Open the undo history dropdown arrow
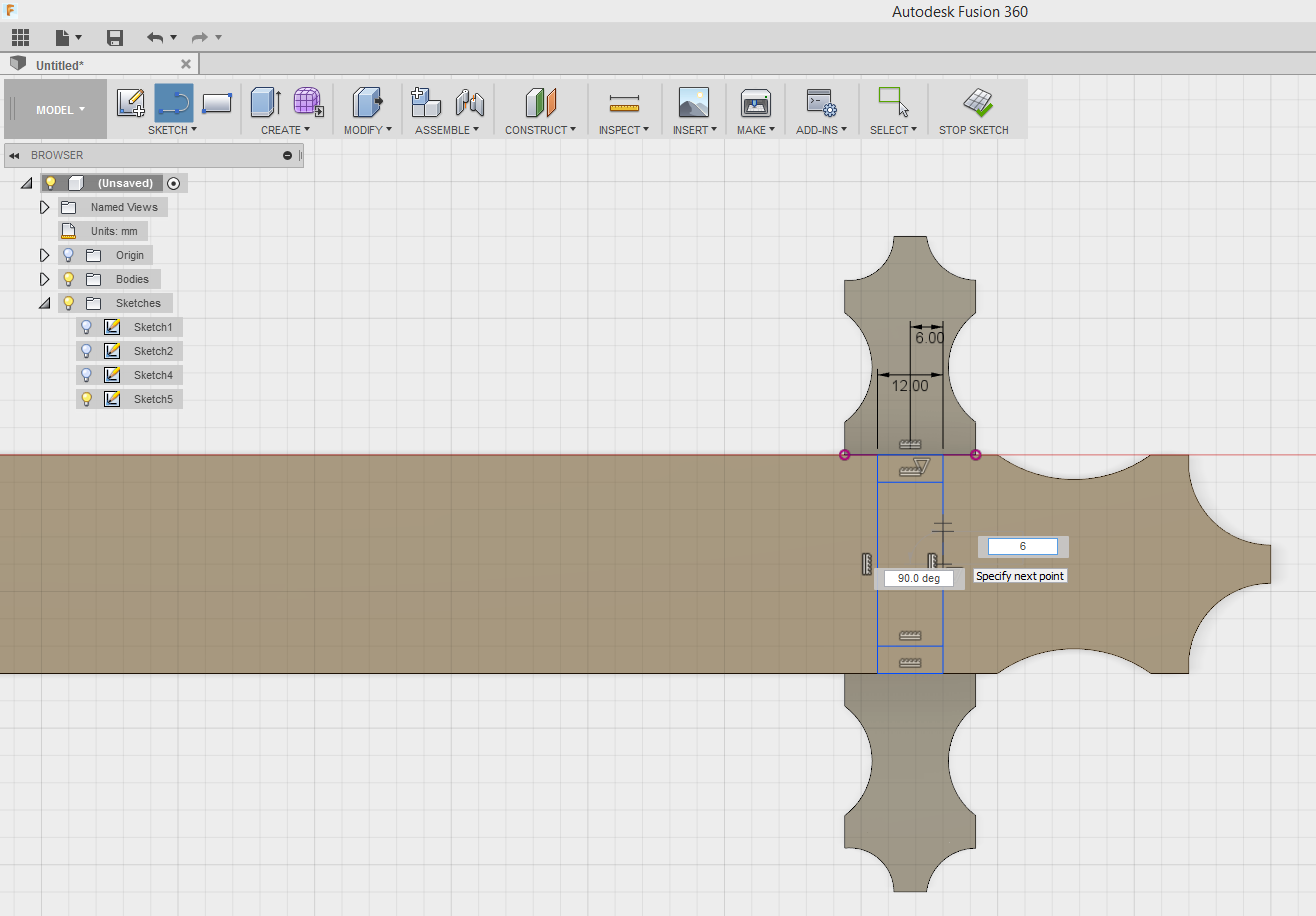This screenshot has height=916, width=1316. (x=173, y=38)
